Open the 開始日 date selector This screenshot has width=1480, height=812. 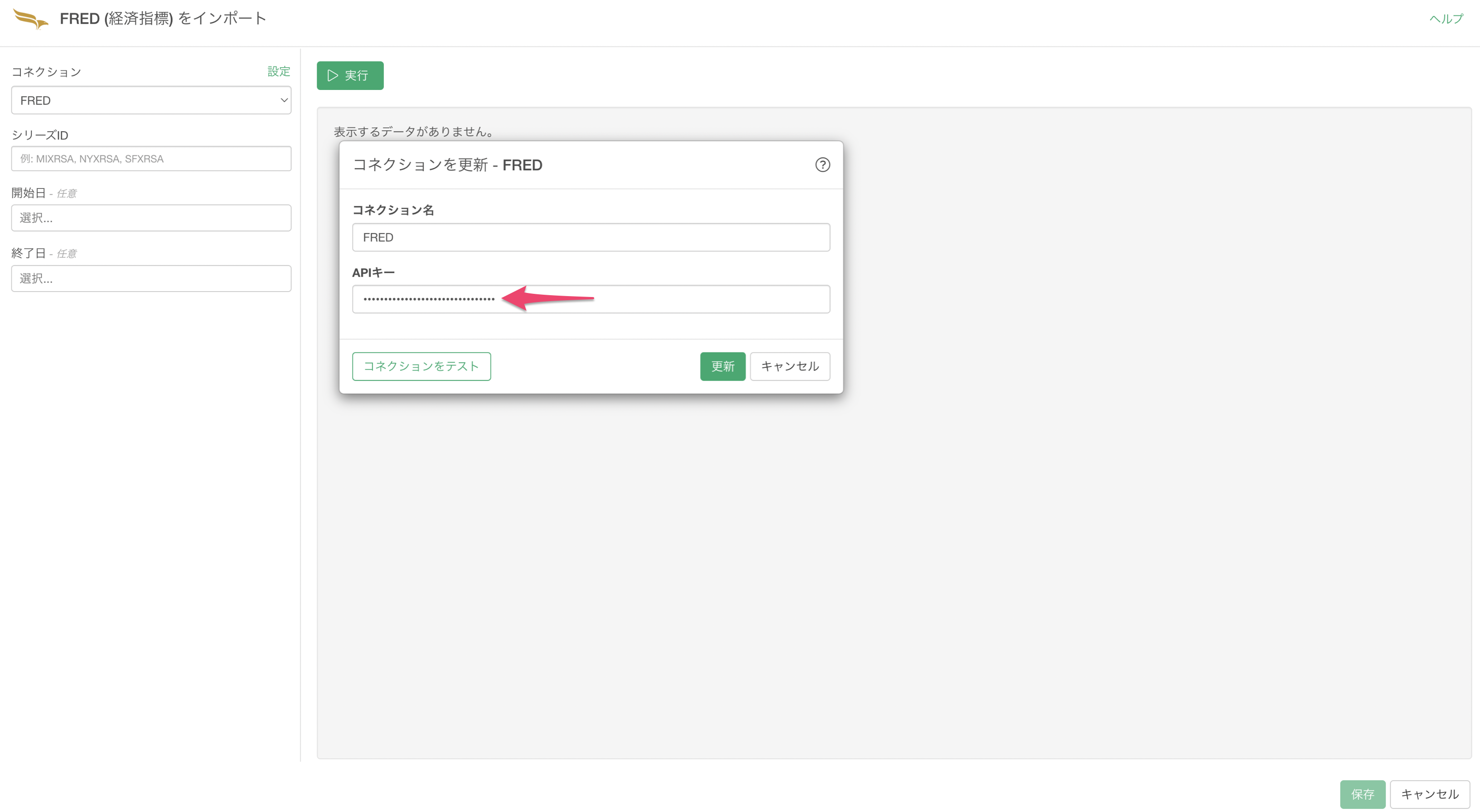(x=151, y=218)
